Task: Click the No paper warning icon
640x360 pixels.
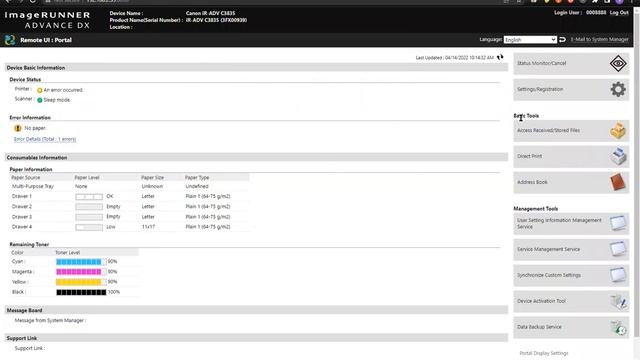Action: tap(18, 128)
